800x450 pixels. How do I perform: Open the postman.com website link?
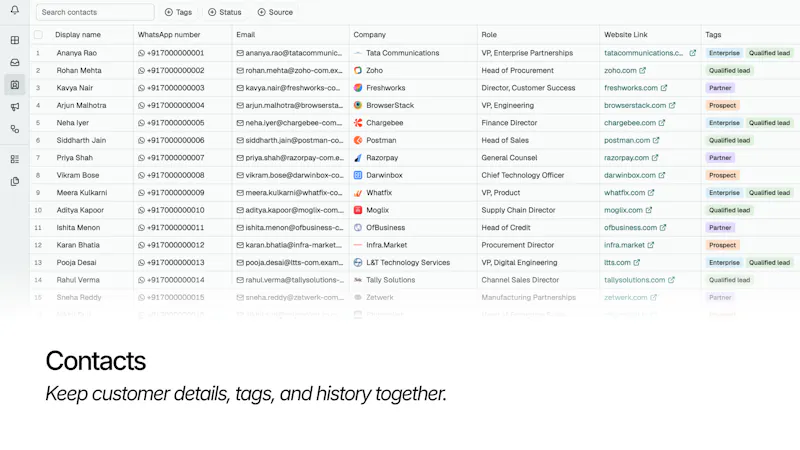pyautogui.click(x=627, y=140)
